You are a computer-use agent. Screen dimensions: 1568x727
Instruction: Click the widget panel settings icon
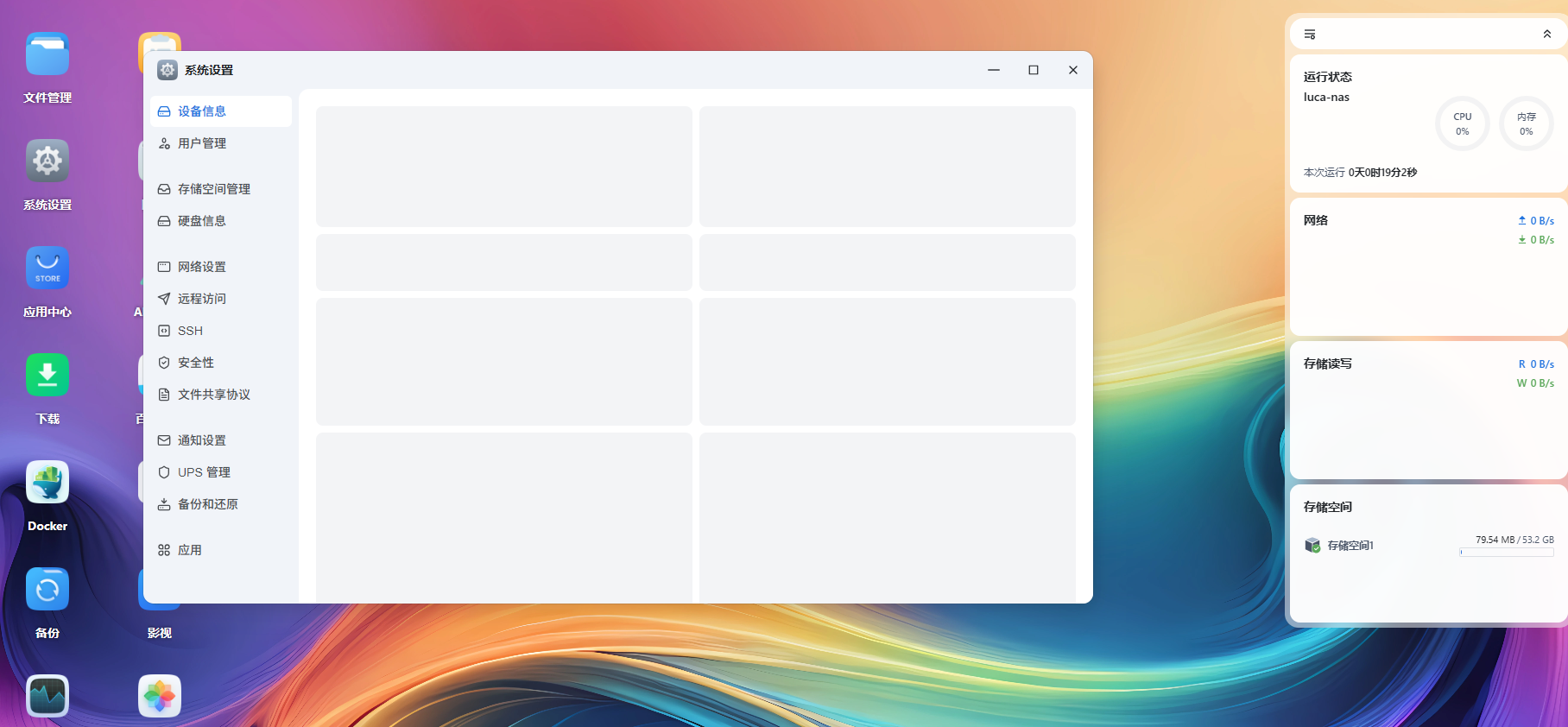pos(1310,35)
